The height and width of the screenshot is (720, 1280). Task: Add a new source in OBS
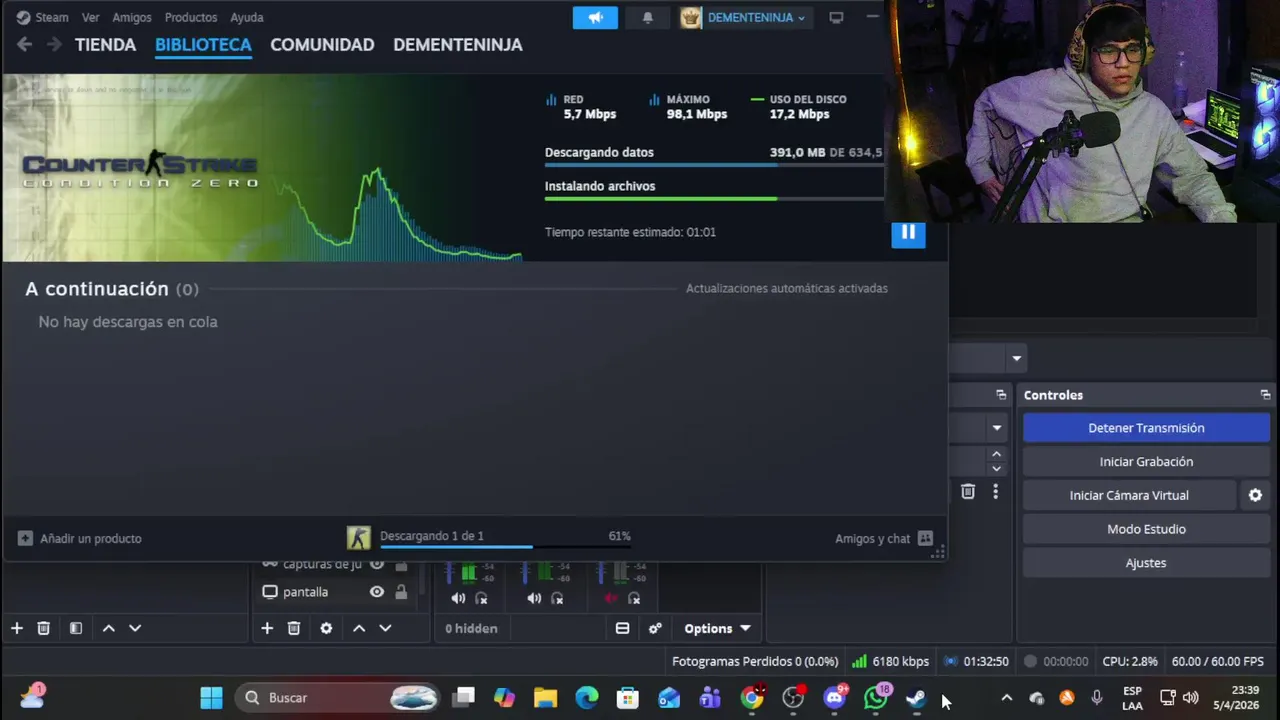coord(267,628)
